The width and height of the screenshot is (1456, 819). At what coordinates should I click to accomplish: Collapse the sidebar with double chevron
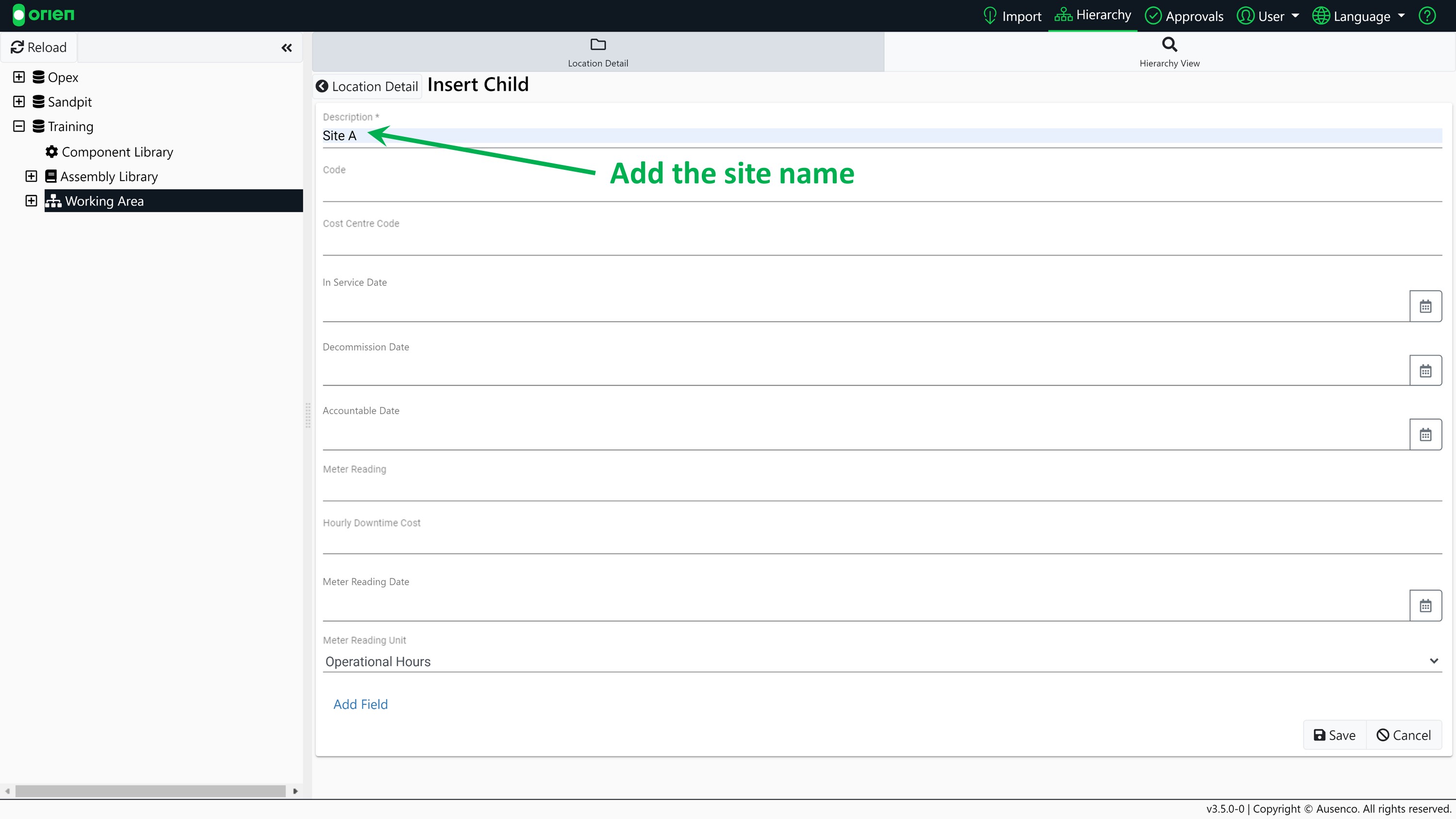(x=286, y=48)
